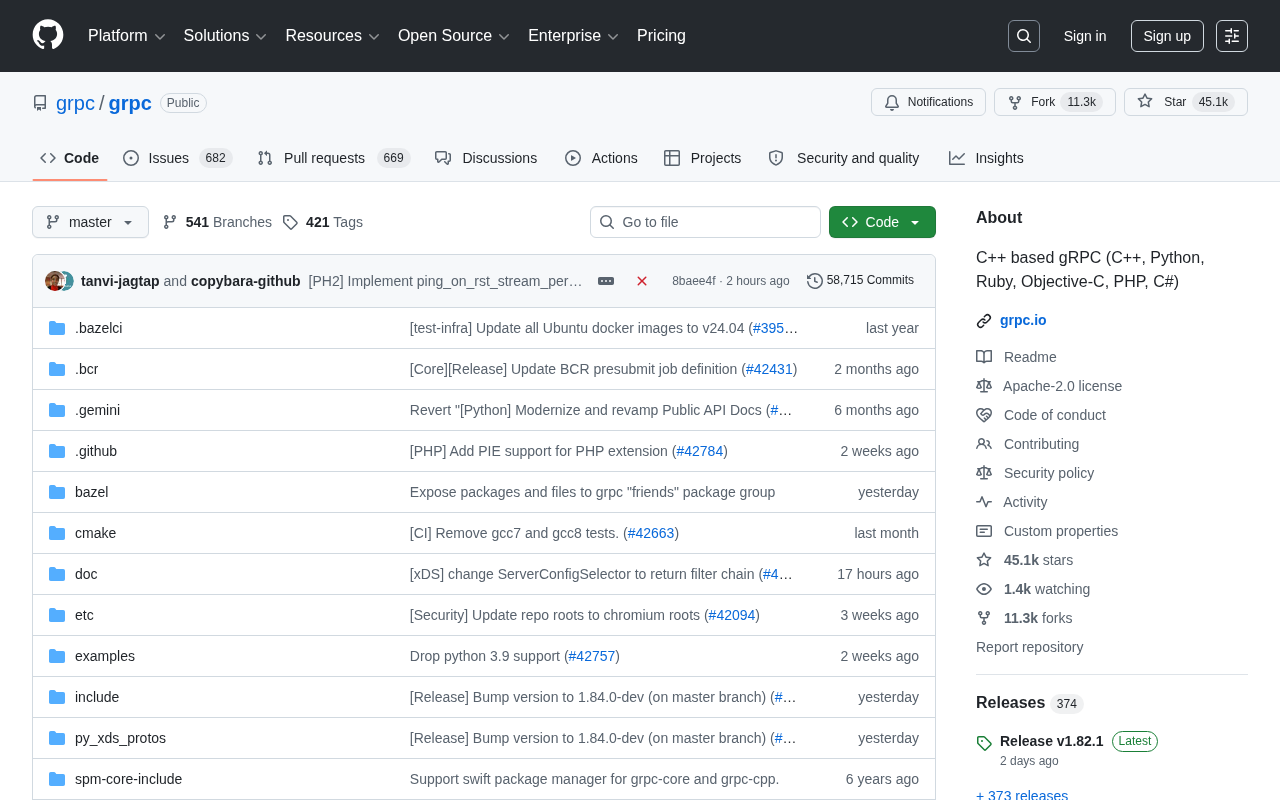
Task: Click the .github folder icon
Action: pyautogui.click(x=57, y=451)
